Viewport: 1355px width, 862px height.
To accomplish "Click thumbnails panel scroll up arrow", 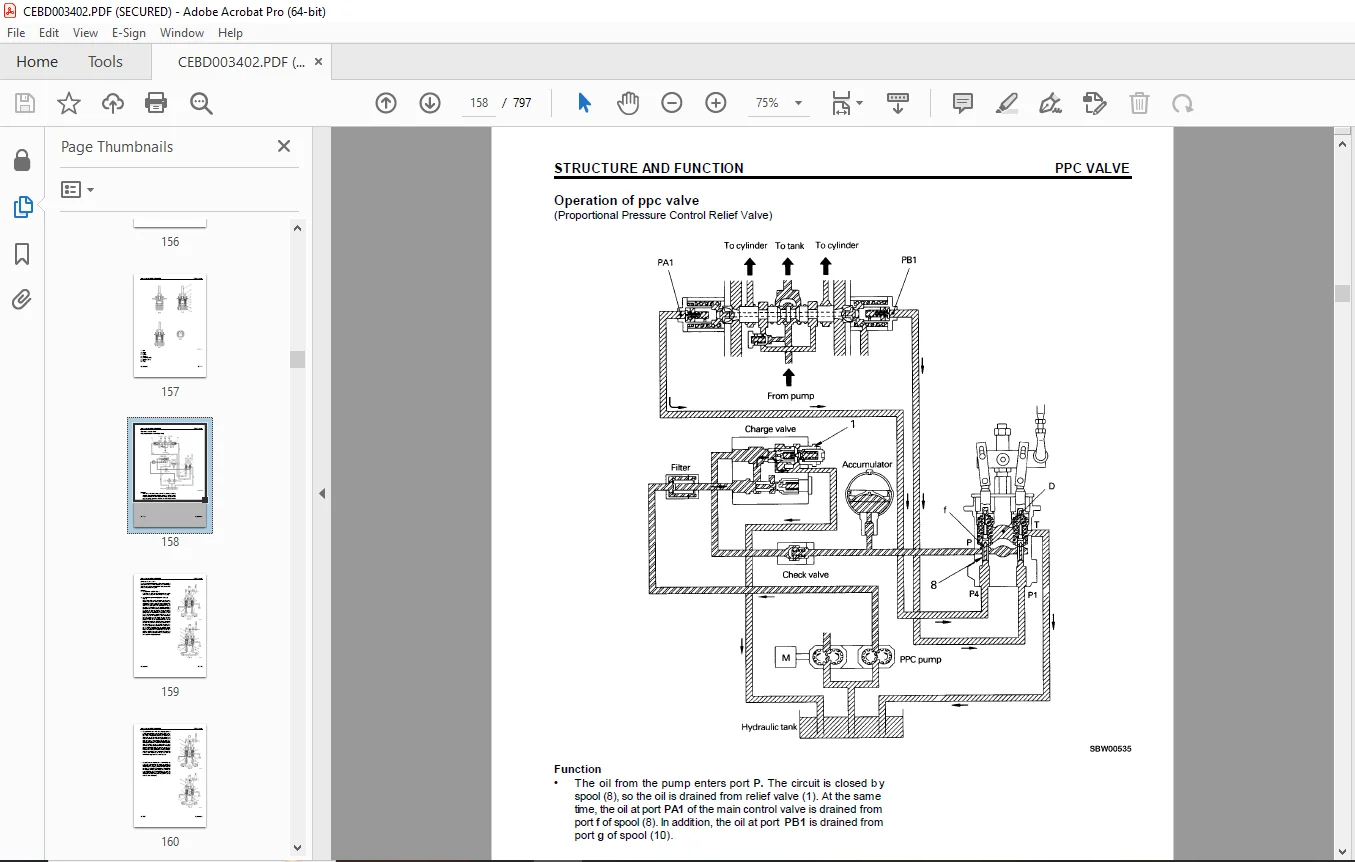I will click(x=298, y=228).
